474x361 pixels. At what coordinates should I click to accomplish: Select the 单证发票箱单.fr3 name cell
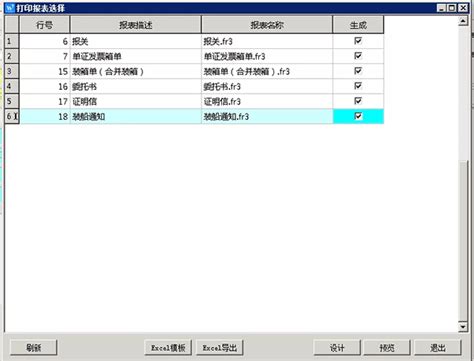coord(267,56)
